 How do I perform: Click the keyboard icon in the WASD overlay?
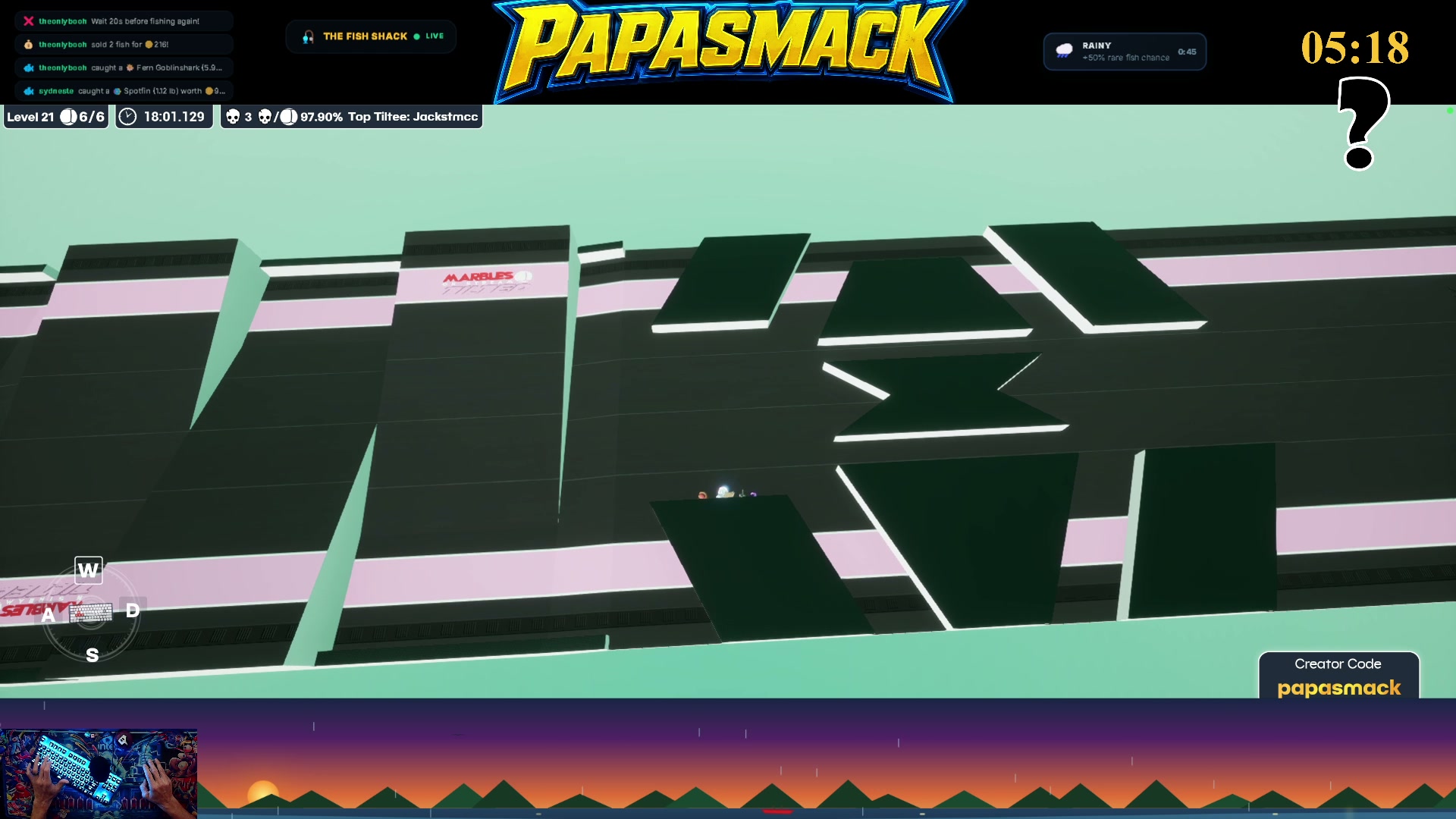point(91,612)
